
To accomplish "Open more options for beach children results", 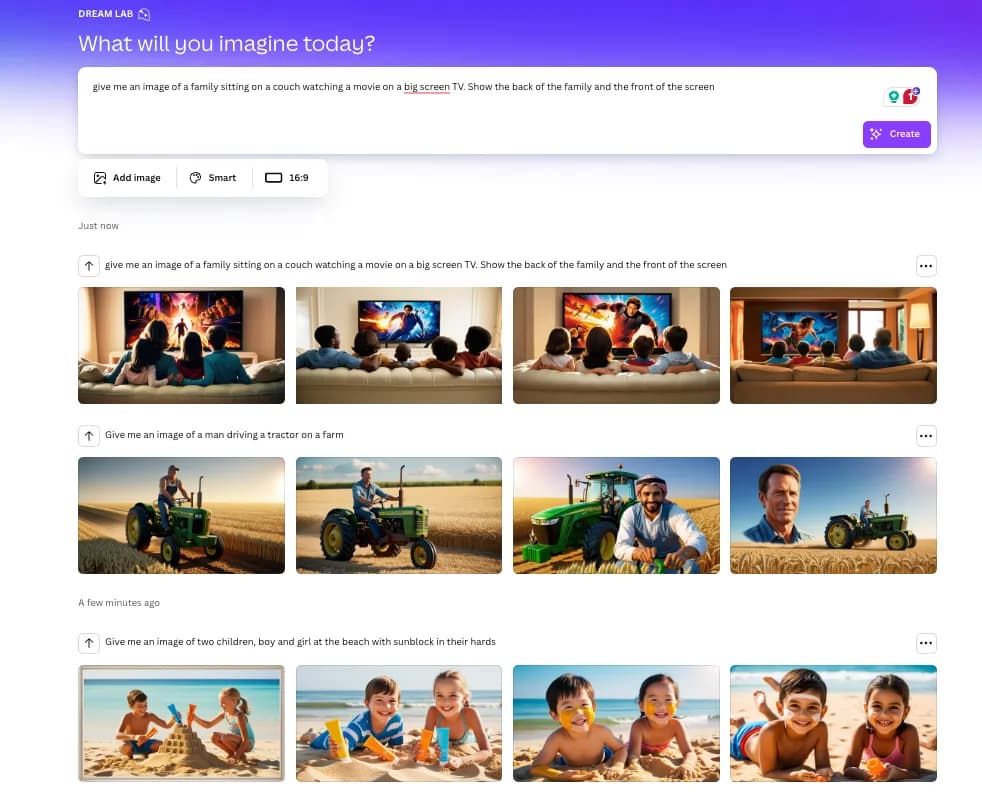I will point(926,643).
